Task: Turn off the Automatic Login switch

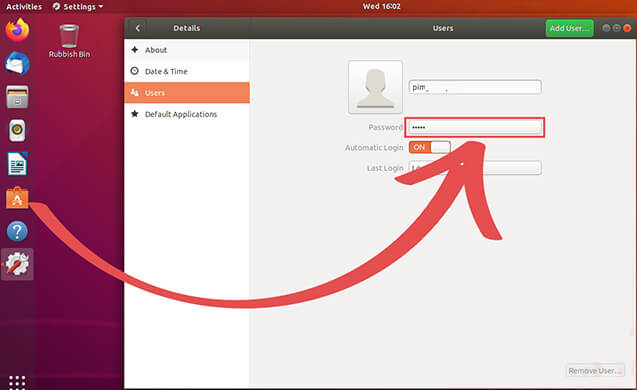Action: (x=429, y=147)
